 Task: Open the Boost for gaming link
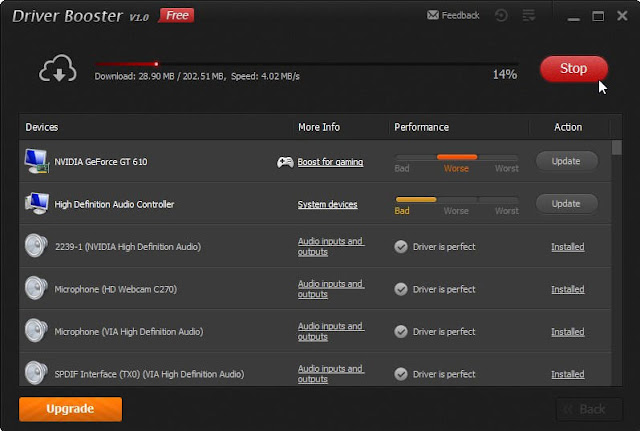(330, 162)
